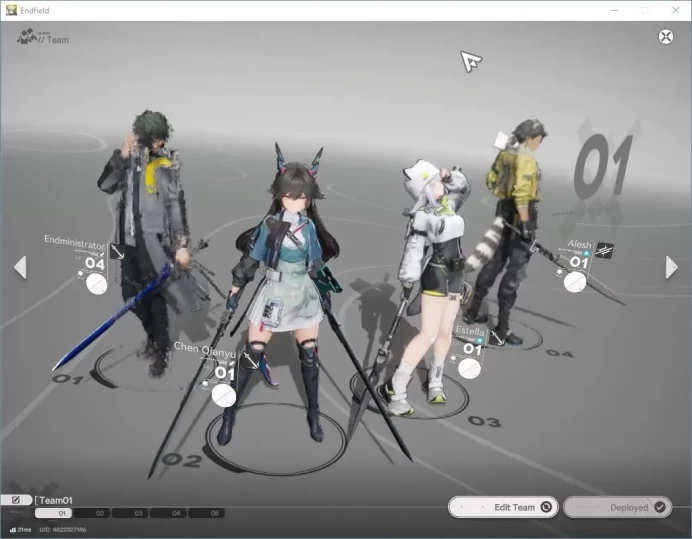
Task: Click the Endministrator weapon type icon
Action: 117,252
